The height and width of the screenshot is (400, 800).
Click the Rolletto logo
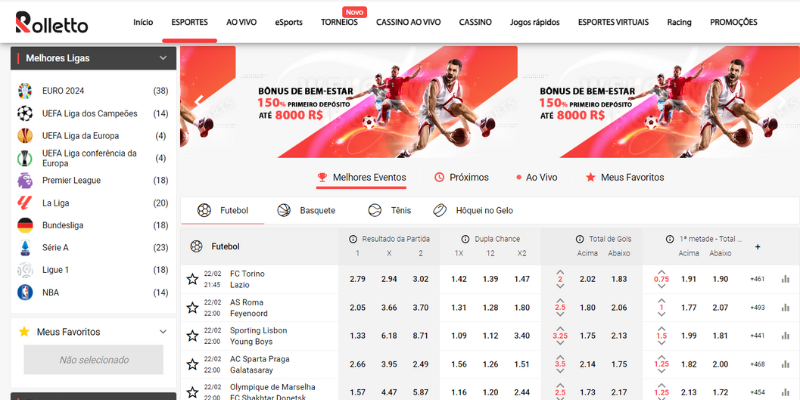coord(52,21)
